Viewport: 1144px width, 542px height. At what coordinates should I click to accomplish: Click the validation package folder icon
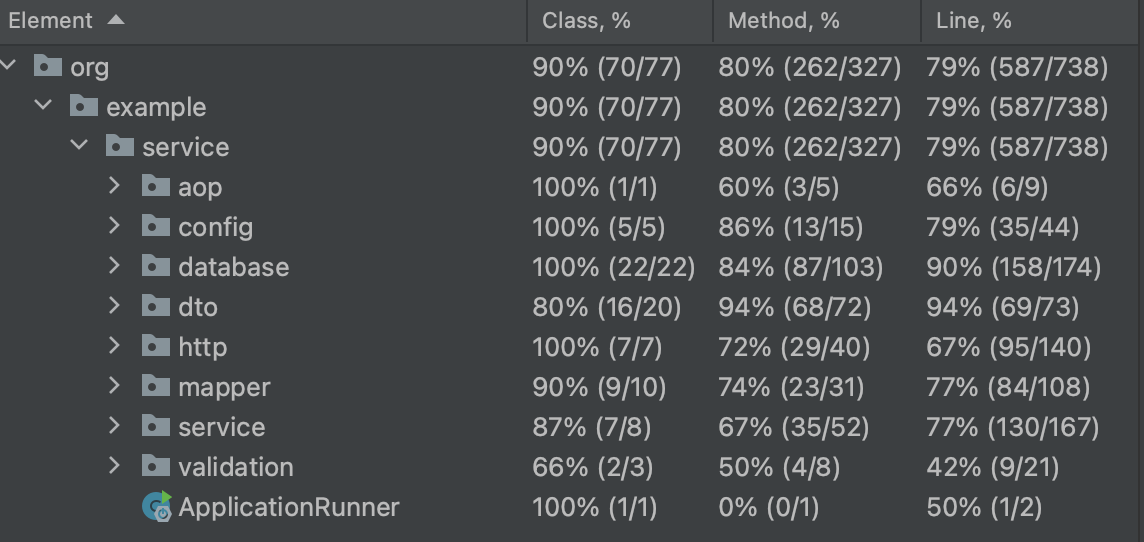[155, 466]
